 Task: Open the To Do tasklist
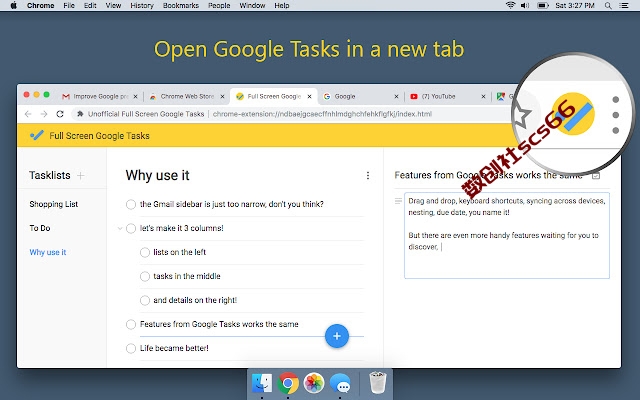[40, 228]
